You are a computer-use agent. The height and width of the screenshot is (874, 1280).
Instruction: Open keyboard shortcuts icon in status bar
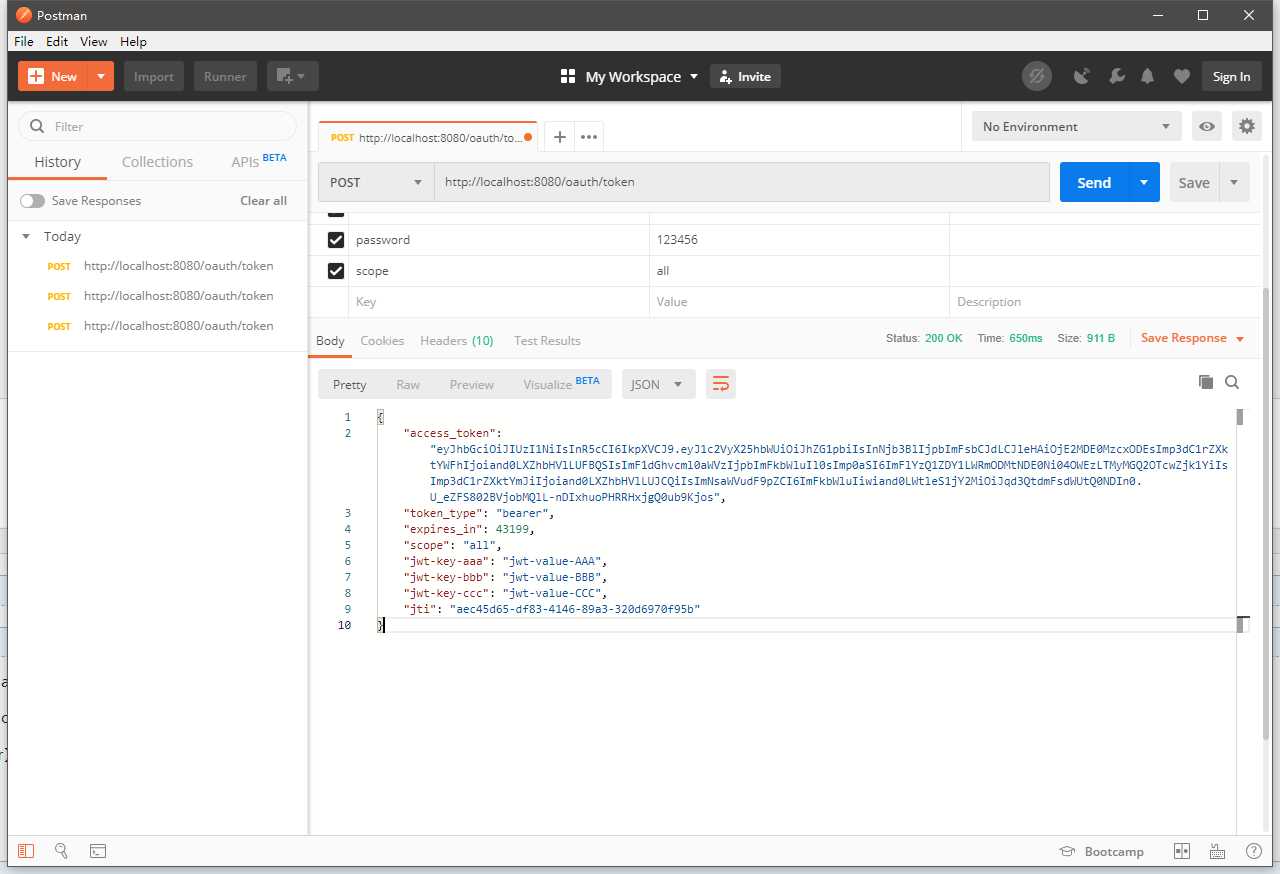1217,851
